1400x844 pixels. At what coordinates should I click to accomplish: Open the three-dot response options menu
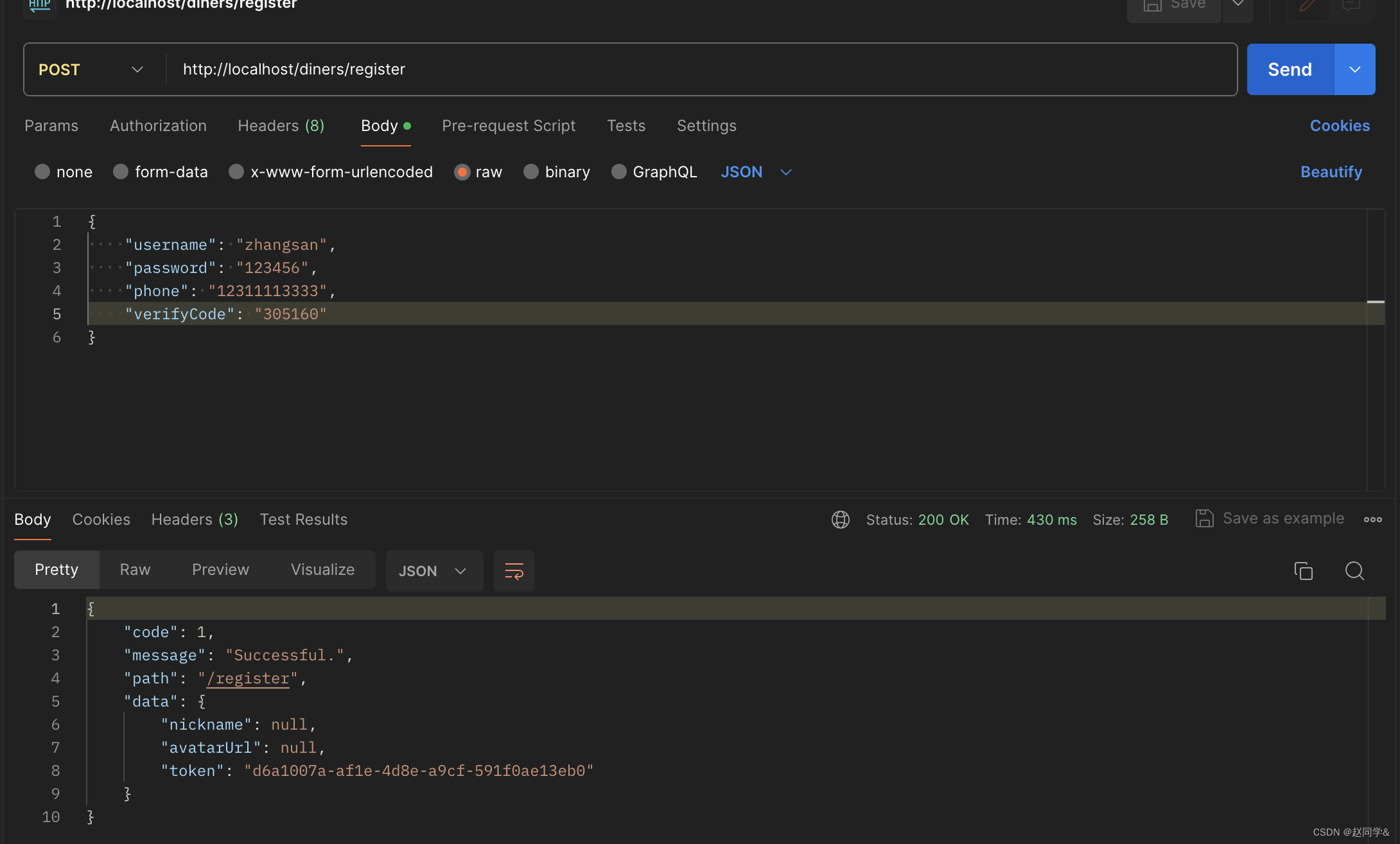click(x=1372, y=520)
